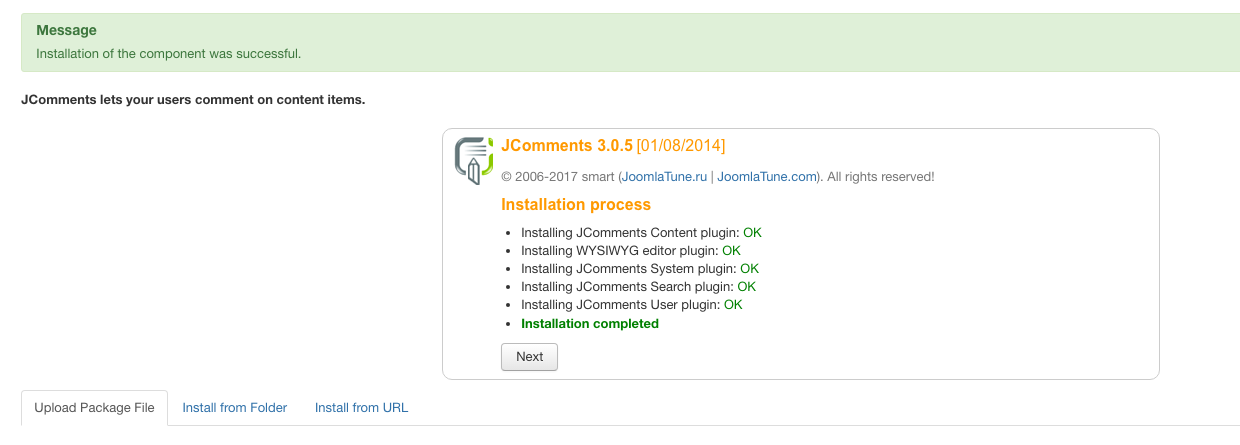
Task: Switch to Upload Package File tab
Action: [94, 408]
